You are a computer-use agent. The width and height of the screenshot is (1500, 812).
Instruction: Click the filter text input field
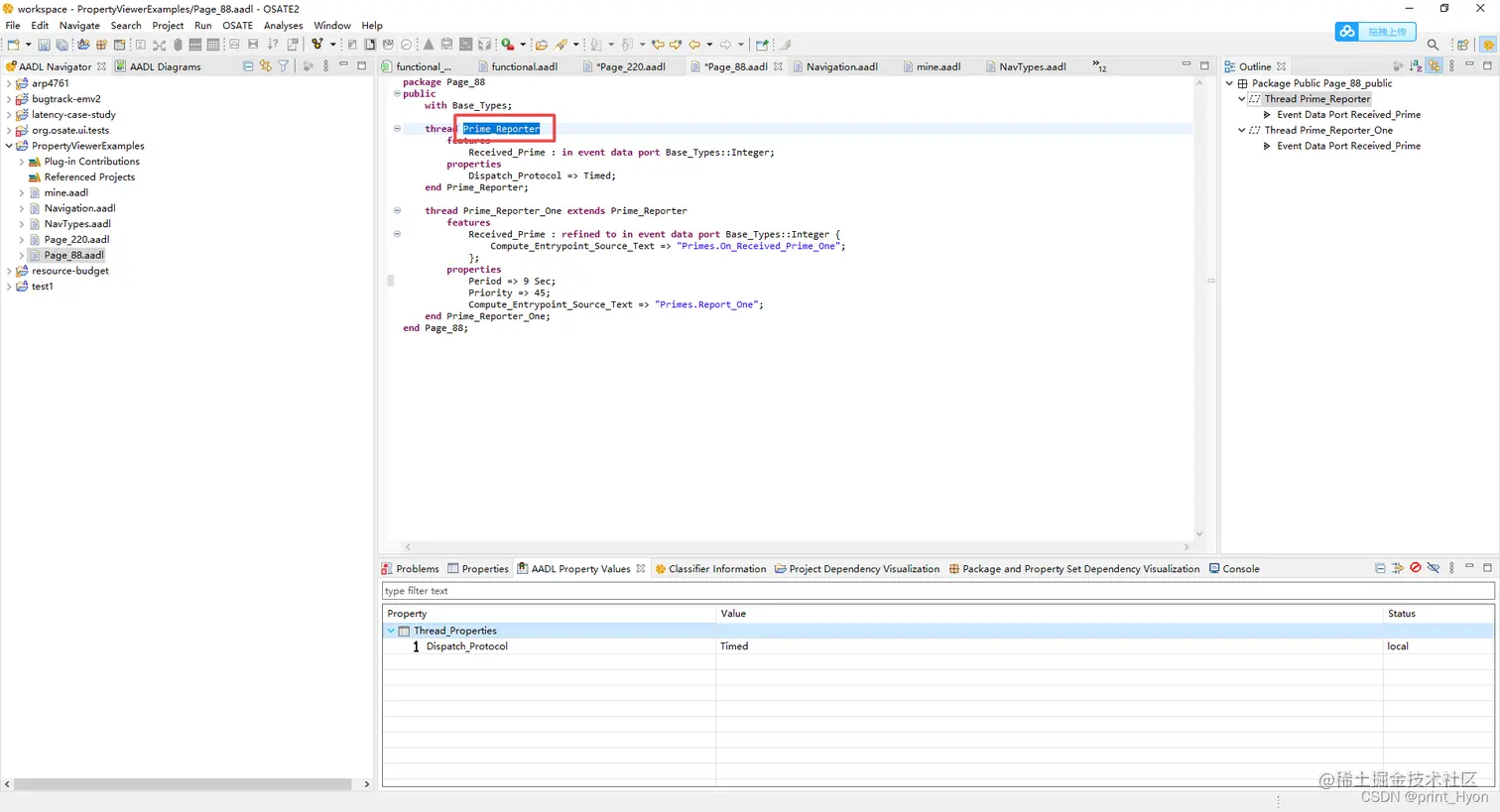pos(938,591)
